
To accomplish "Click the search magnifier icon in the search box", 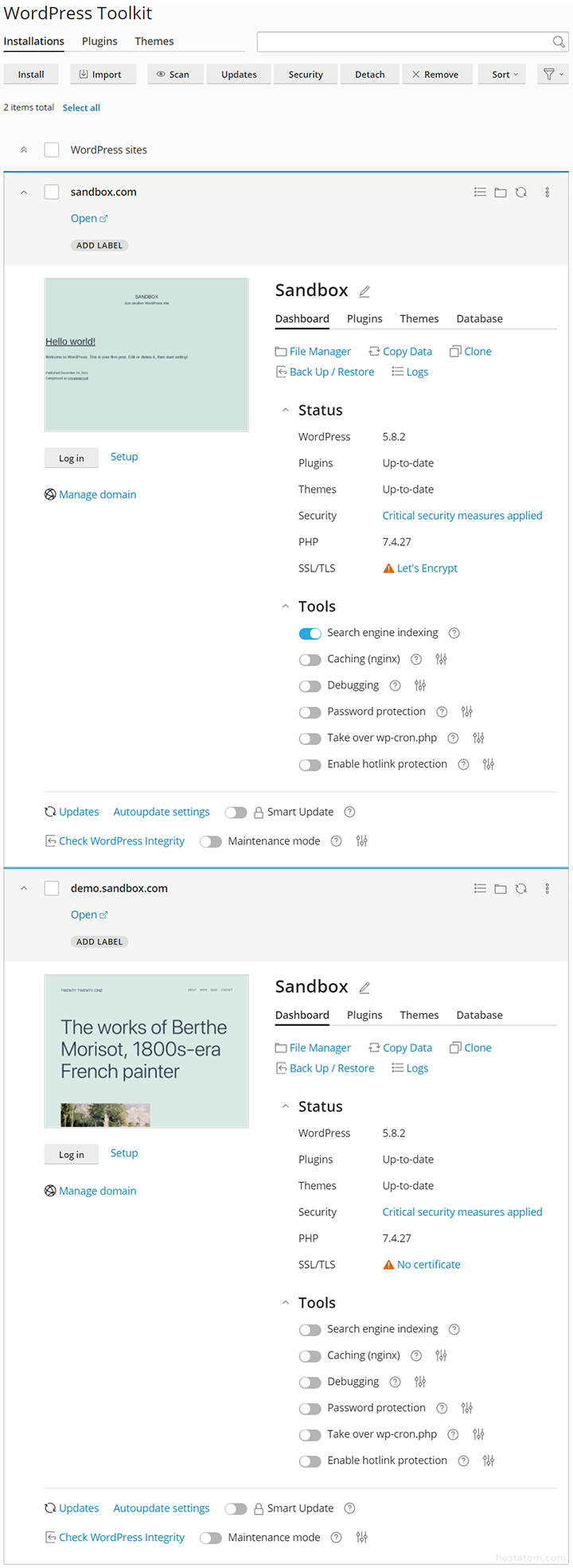I will pyautogui.click(x=559, y=41).
